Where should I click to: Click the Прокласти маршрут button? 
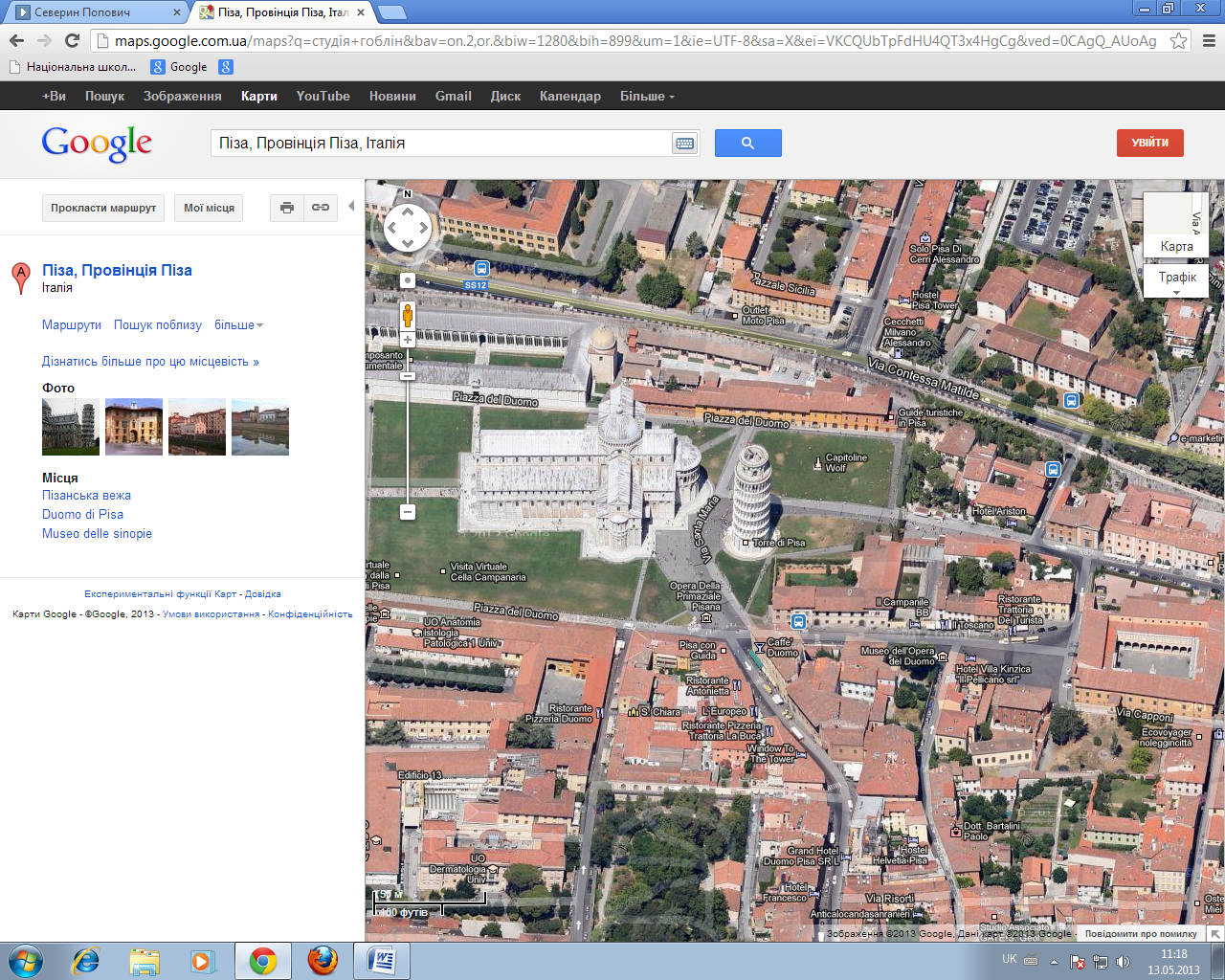tap(103, 208)
